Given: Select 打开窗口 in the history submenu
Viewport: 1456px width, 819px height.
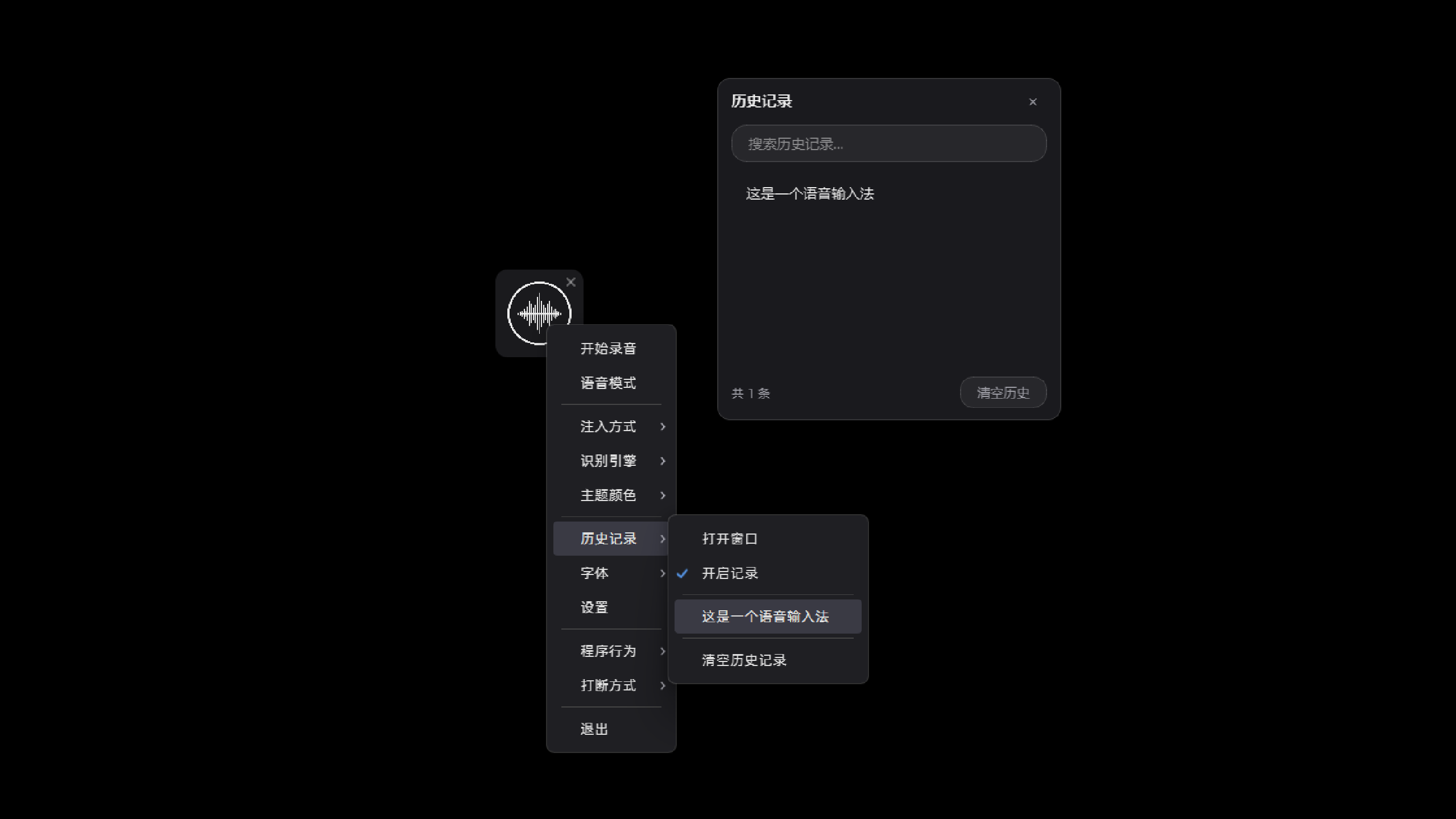Looking at the screenshot, I should 768,539.
